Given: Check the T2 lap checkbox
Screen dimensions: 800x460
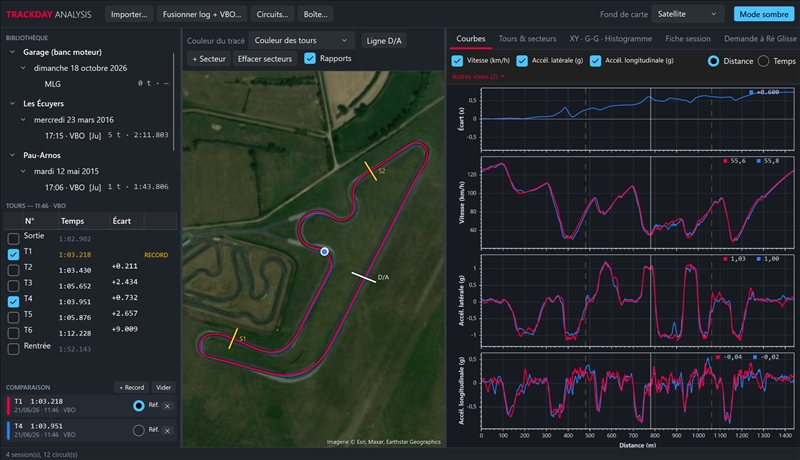Looking at the screenshot, I should (14, 270).
